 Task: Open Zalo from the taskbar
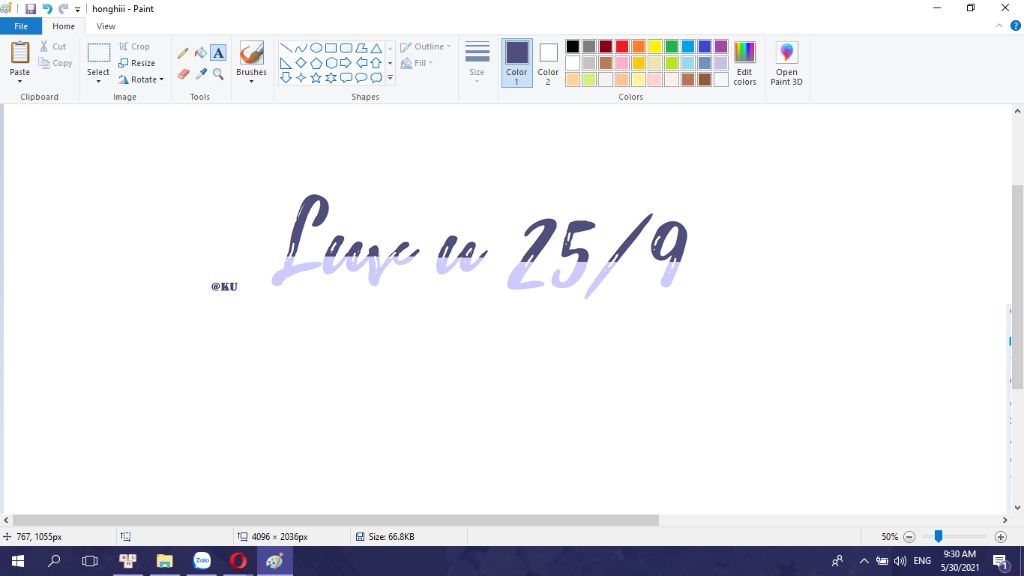(x=202, y=561)
